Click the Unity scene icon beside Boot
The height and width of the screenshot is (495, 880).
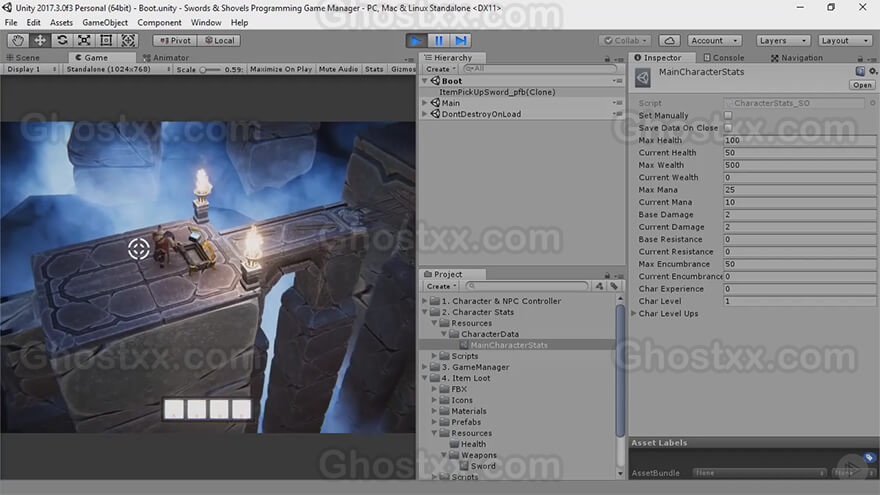(436, 81)
